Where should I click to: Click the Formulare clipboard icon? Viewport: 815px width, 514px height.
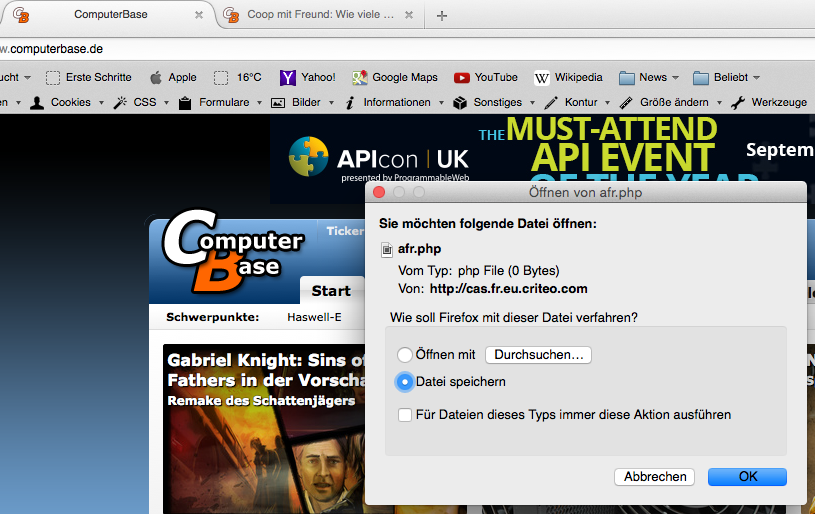185,103
